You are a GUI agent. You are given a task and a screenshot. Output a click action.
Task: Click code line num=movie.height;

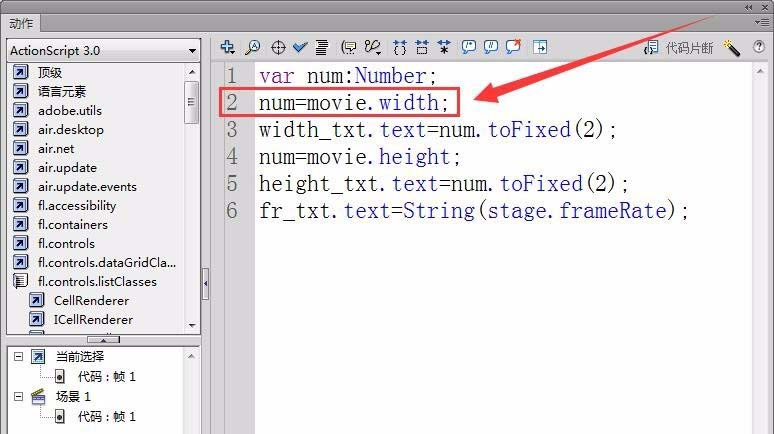359,157
